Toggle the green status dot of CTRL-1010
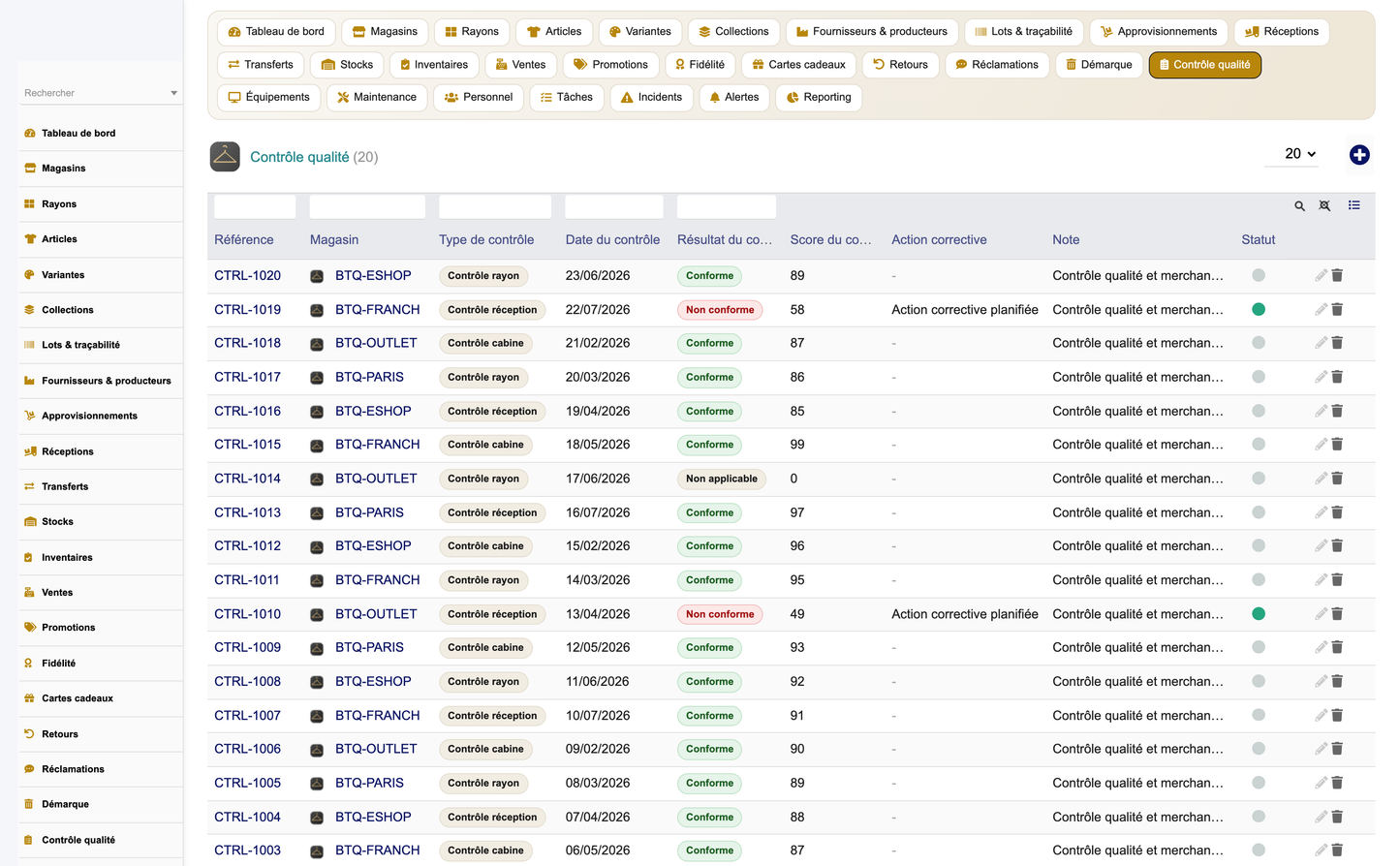The width and height of the screenshot is (1400, 866). click(x=1259, y=613)
